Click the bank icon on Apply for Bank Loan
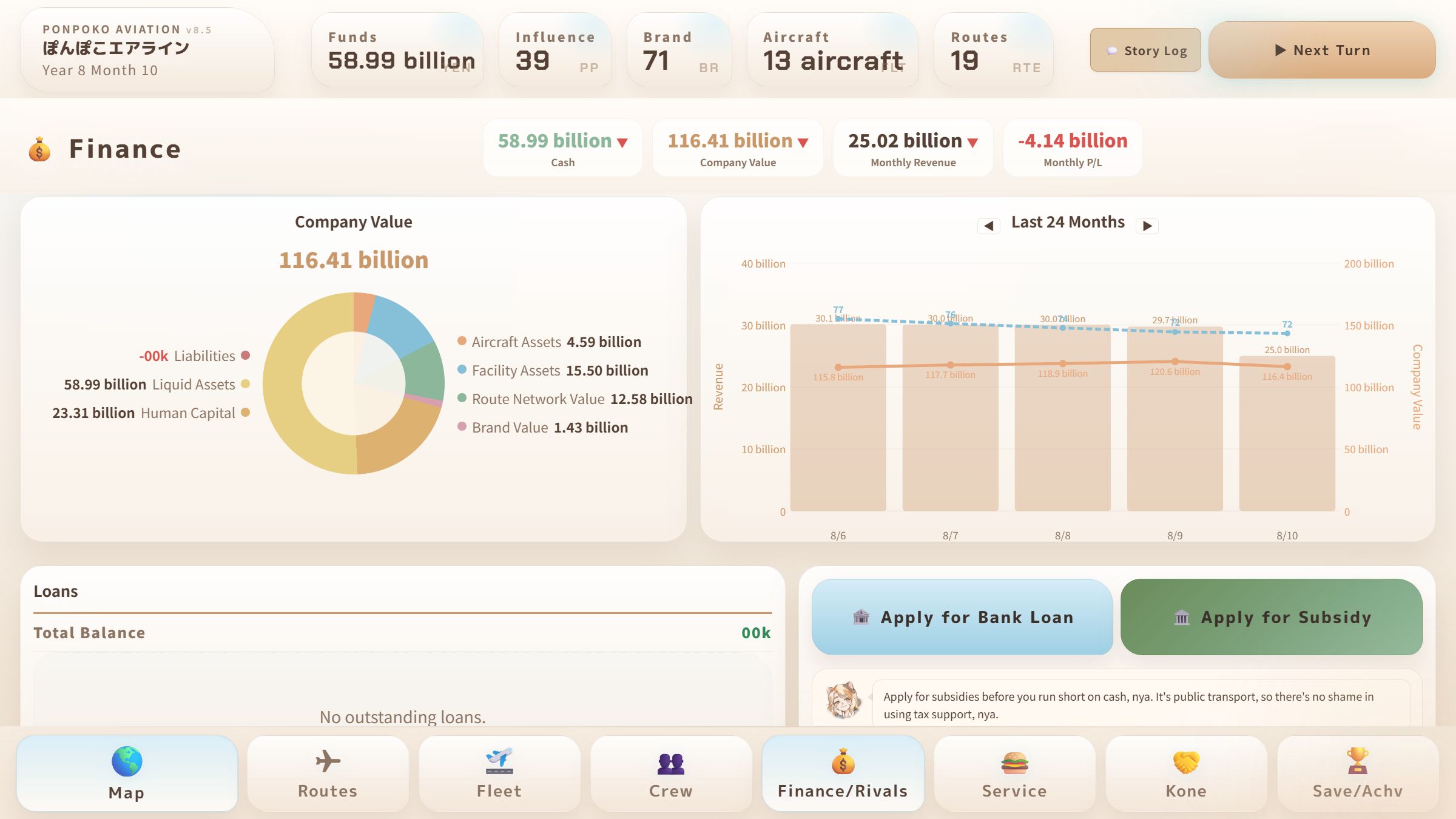 pyautogui.click(x=861, y=617)
